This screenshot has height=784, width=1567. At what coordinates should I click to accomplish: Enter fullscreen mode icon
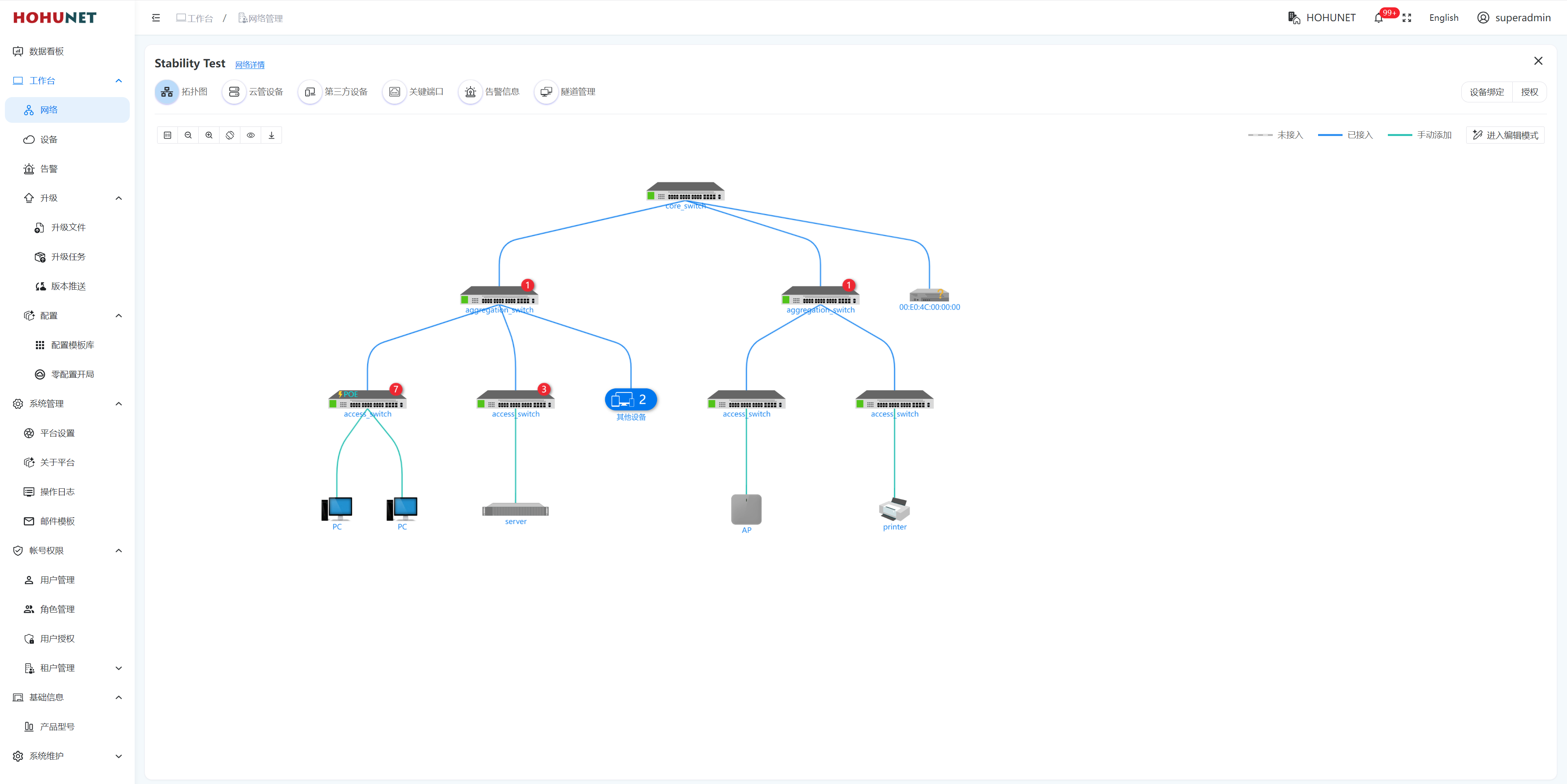pos(1406,18)
